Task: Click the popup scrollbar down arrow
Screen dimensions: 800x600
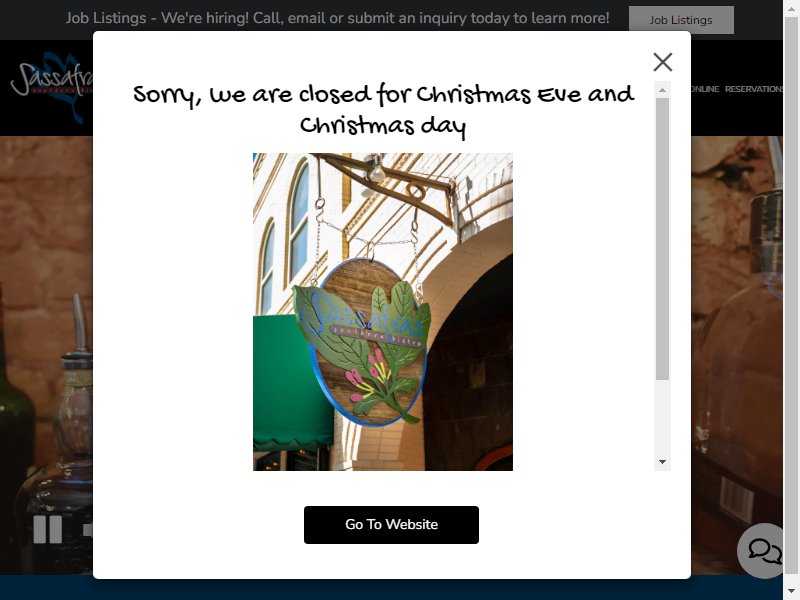Action: (x=662, y=462)
